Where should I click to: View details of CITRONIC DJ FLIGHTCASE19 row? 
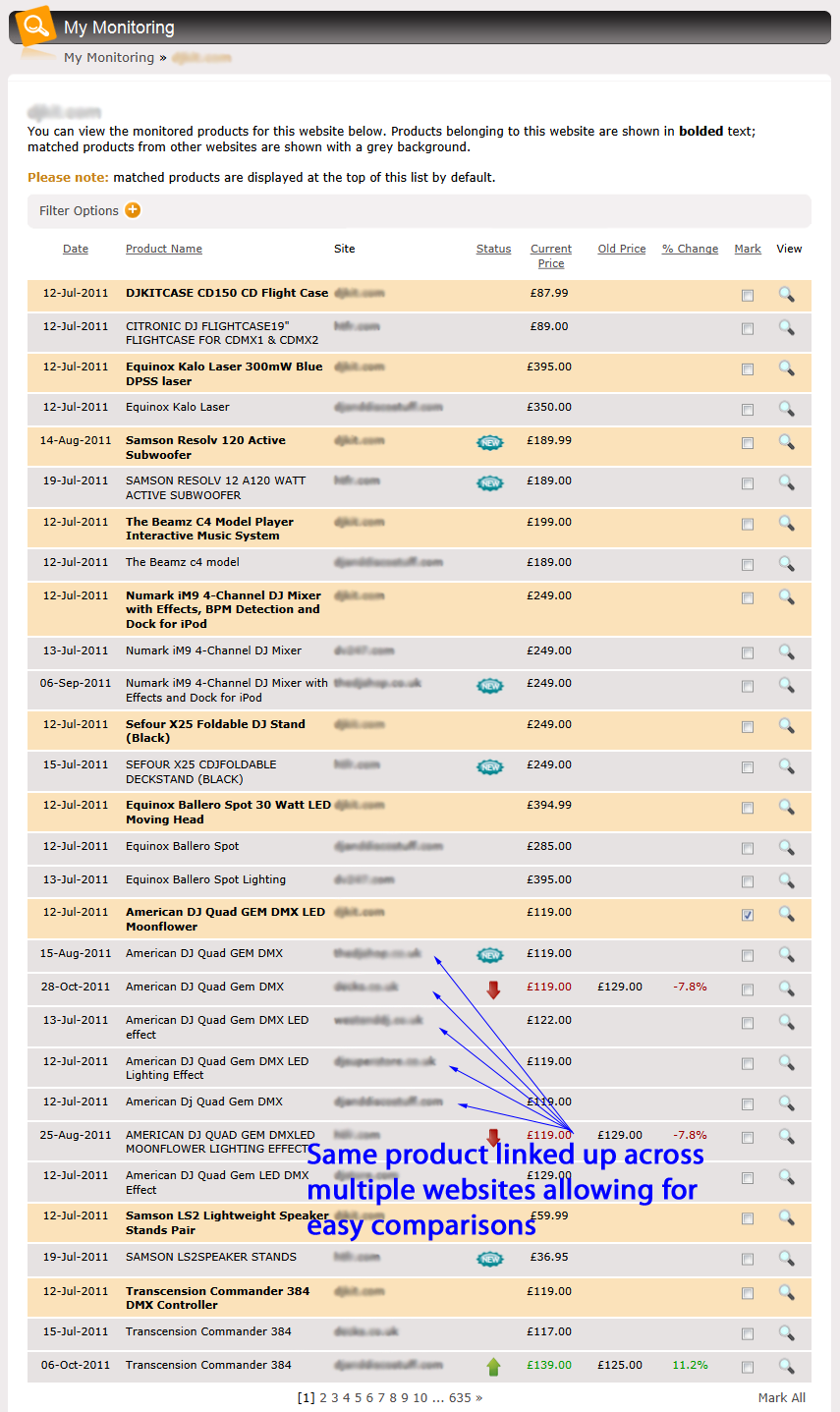786,327
